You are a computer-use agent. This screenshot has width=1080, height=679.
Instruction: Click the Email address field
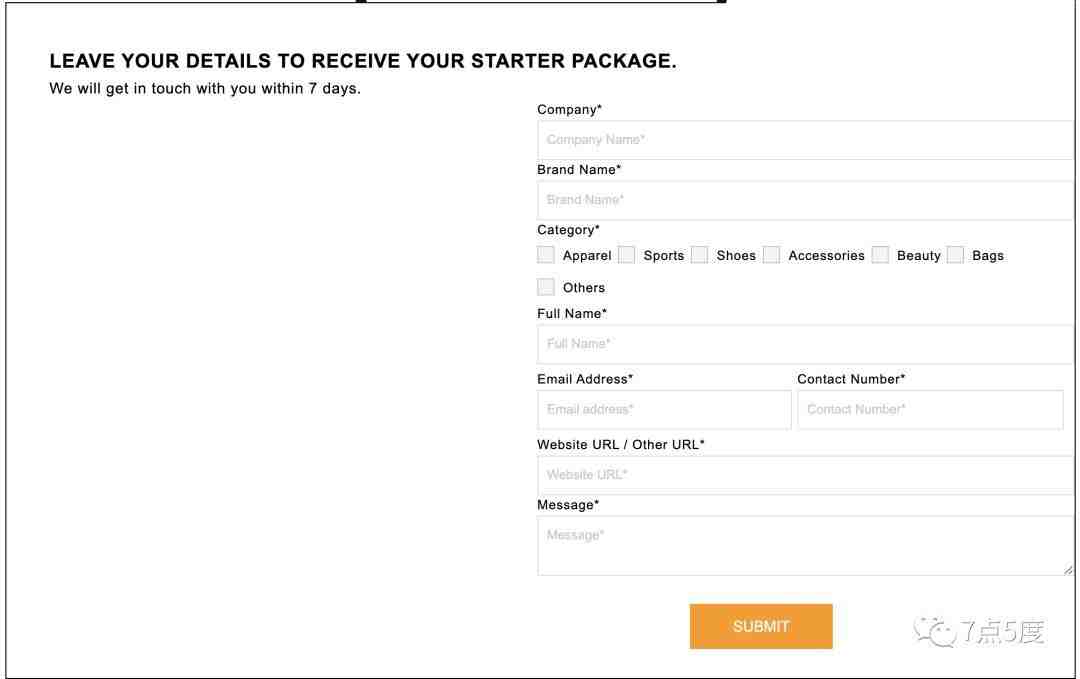tap(664, 410)
